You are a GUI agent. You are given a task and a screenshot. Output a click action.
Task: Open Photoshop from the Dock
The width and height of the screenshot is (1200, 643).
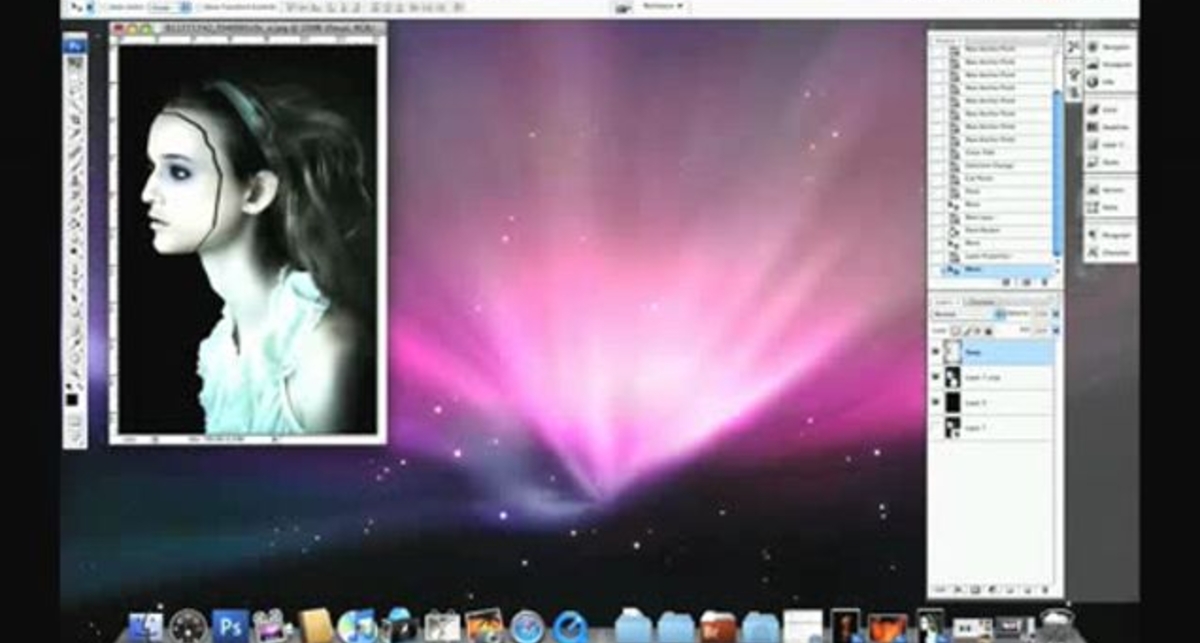(229, 626)
